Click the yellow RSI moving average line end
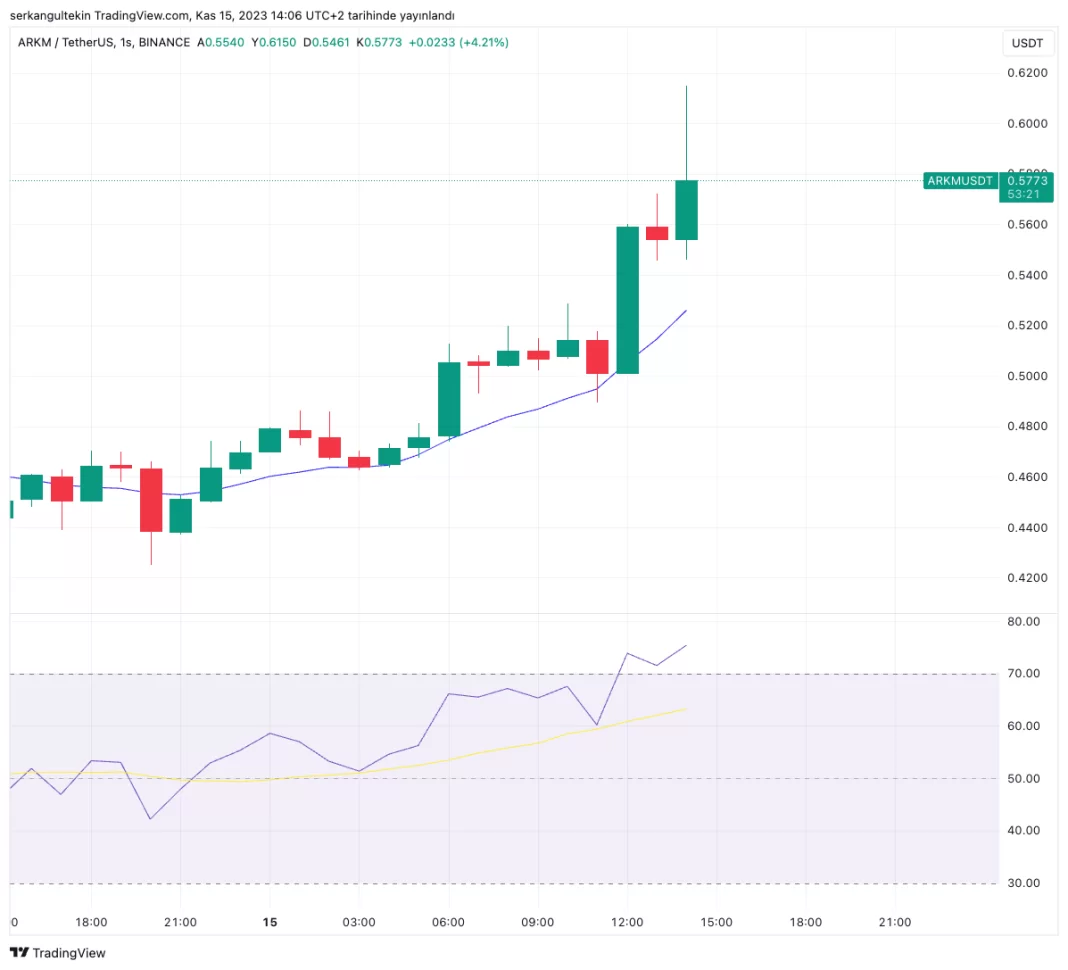1068x970 pixels. click(x=684, y=710)
